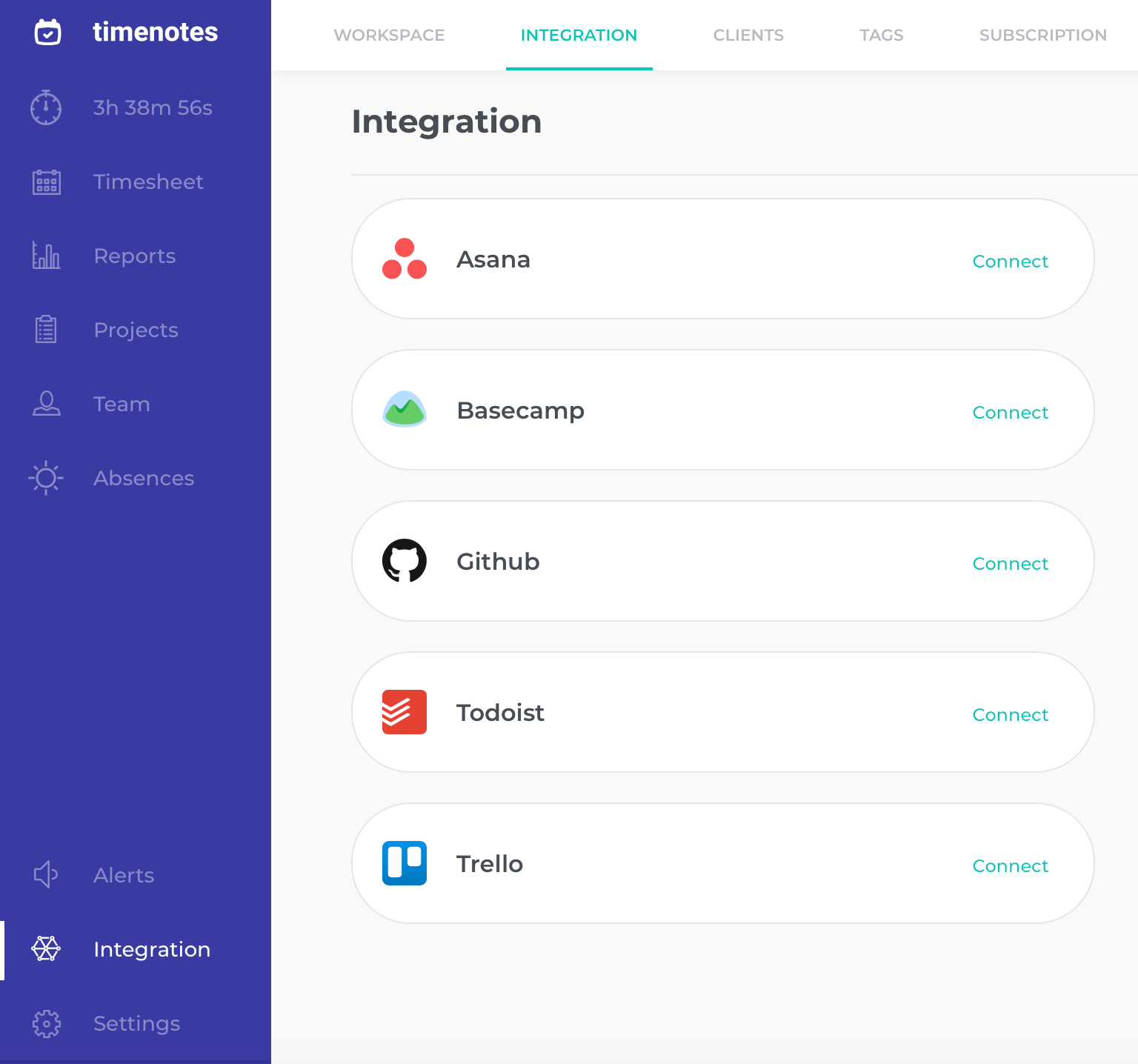
Task: Click the Integration page heading
Action: point(447,122)
